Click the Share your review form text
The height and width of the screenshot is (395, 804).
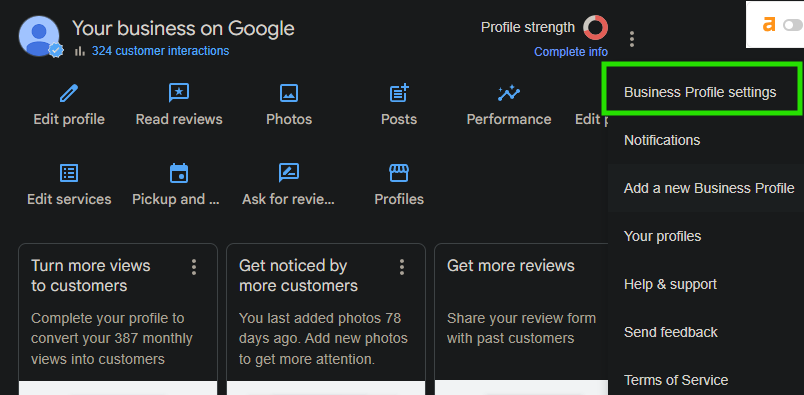pos(521,328)
